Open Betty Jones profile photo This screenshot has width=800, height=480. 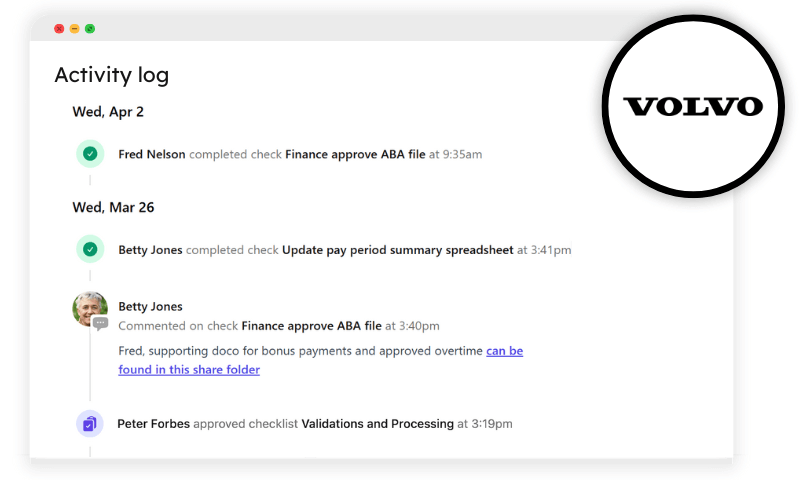pyautogui.click(x=90, y=309)
